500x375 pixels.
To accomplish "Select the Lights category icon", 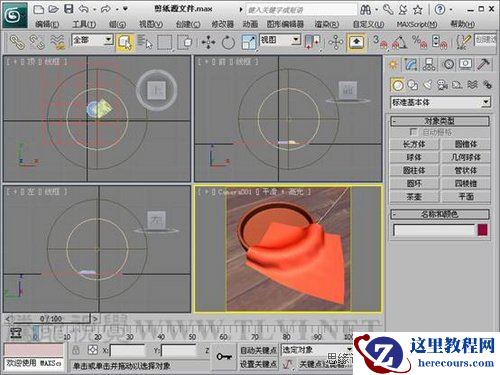I will tap(428, 85).
